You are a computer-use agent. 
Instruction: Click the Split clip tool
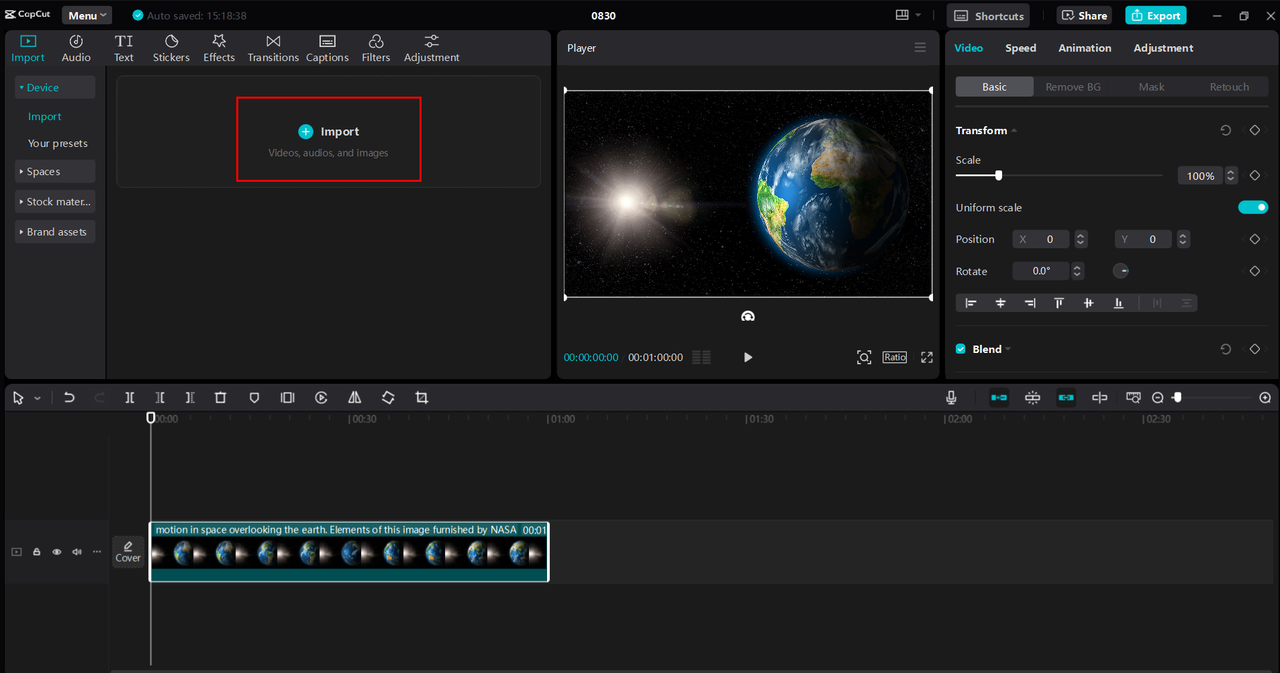point(130,397)
